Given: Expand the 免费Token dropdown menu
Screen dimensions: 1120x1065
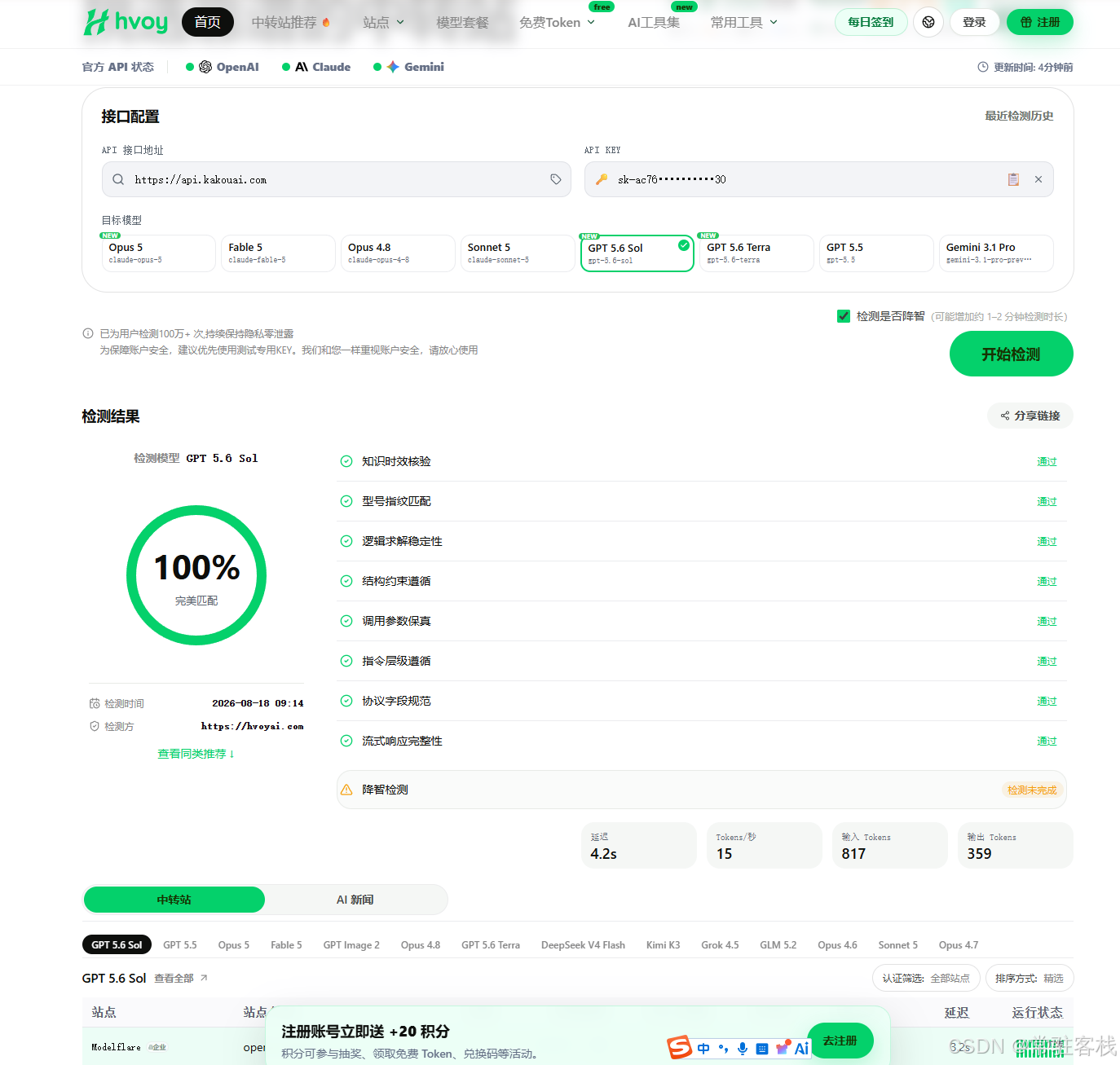Looking at the screenshot, I should click(x=558, y=22).
